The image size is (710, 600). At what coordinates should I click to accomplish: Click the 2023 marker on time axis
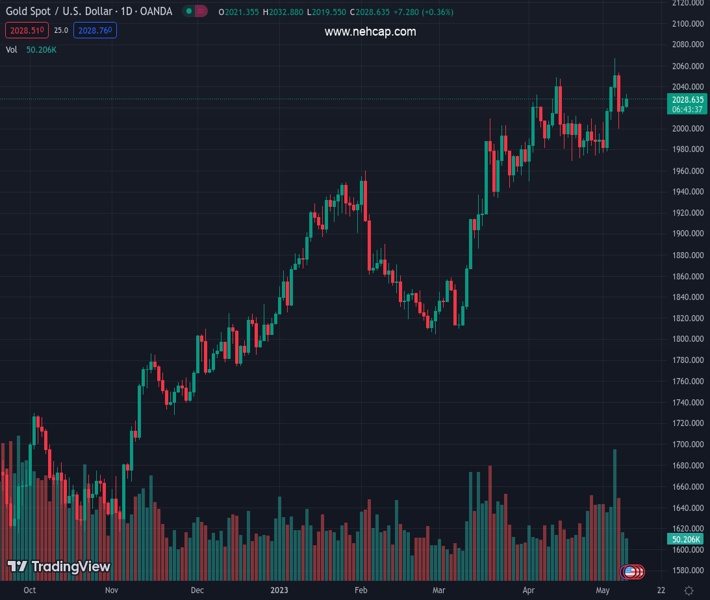coord(281,590)
